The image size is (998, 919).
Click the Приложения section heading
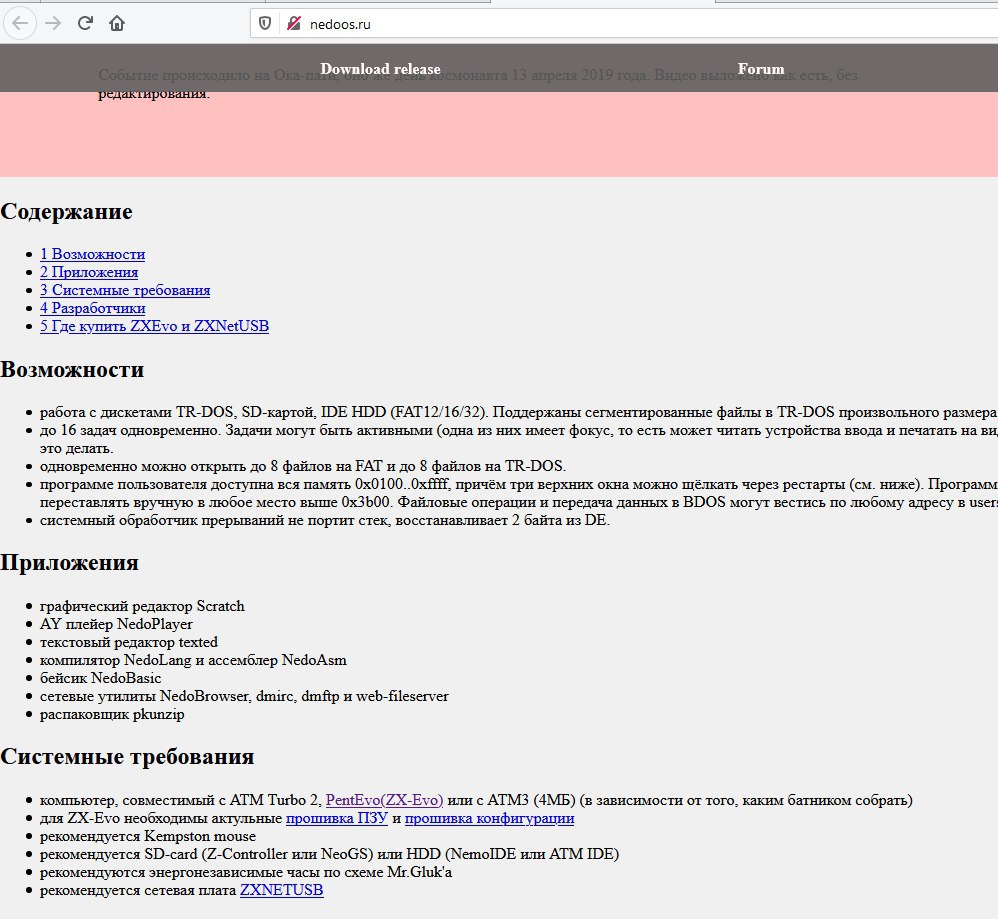click(69, 563)
